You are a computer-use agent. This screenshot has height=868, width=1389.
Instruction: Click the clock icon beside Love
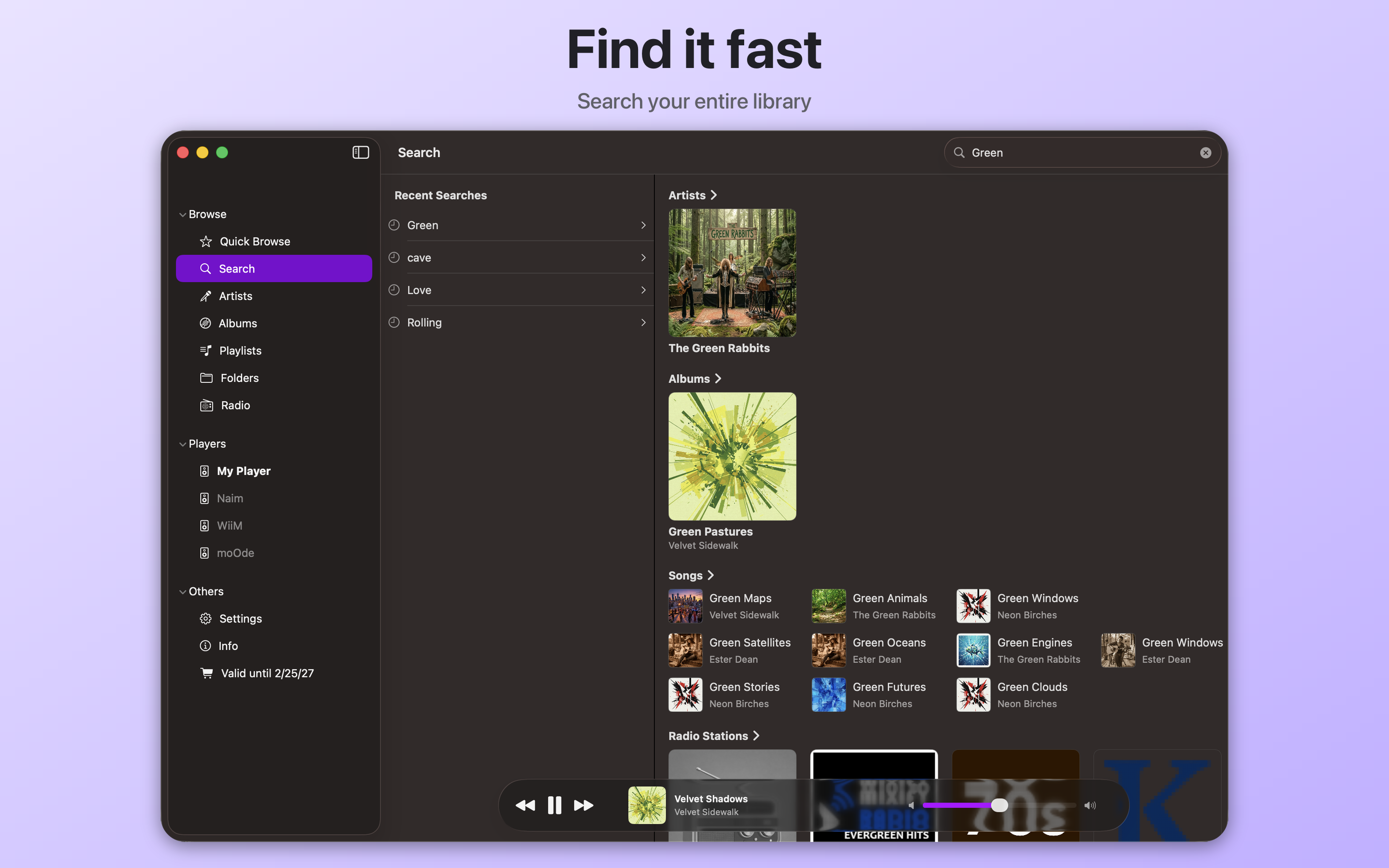pos(394,290)
